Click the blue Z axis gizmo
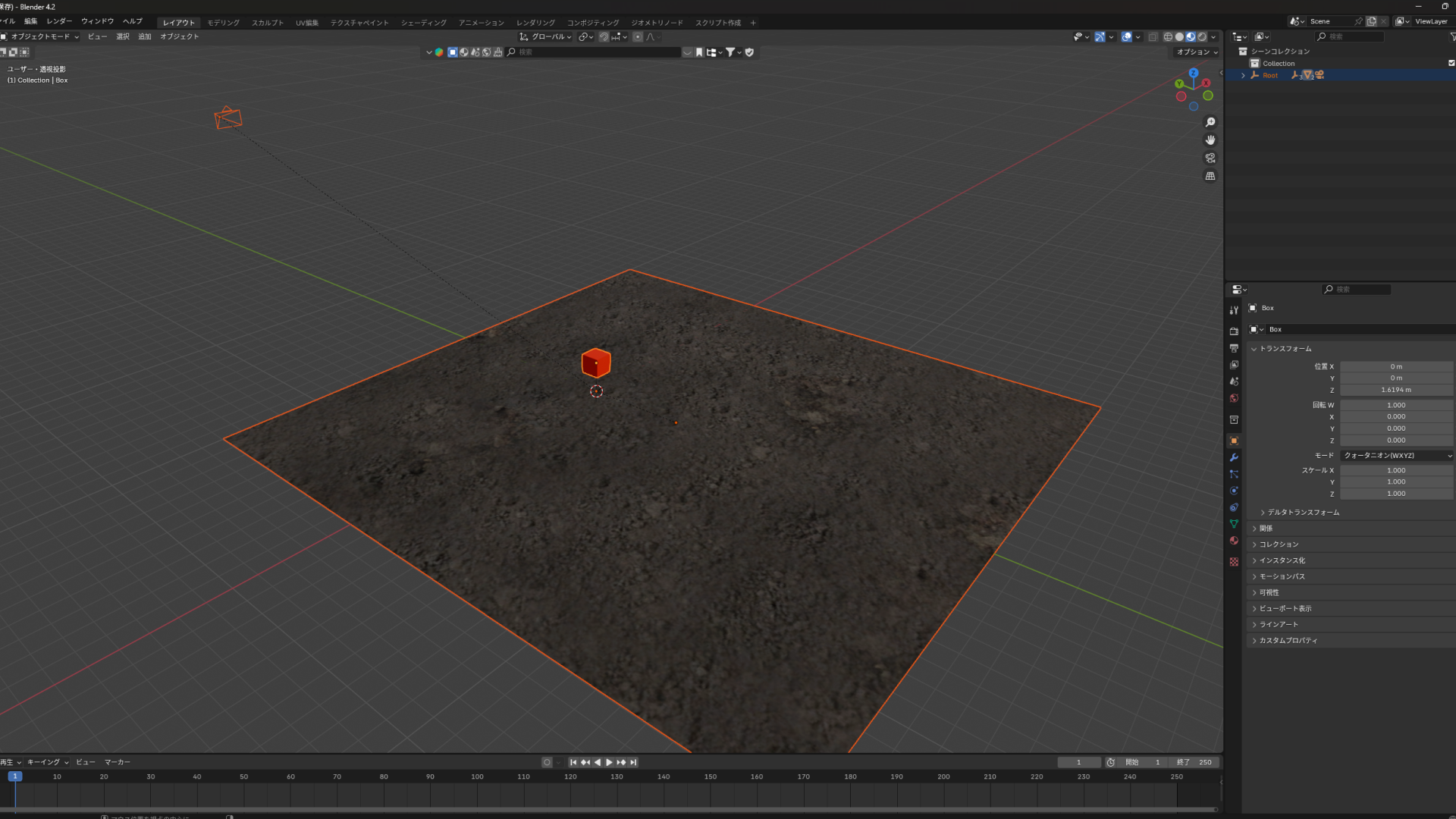 (1194, 73)
